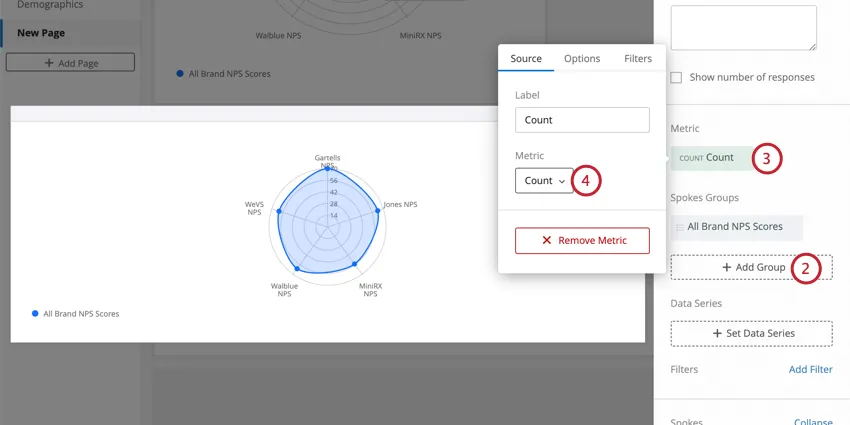Select the Jones NPS data point on the chart
The height and width of the screenshot is (425, 850).
377,211
